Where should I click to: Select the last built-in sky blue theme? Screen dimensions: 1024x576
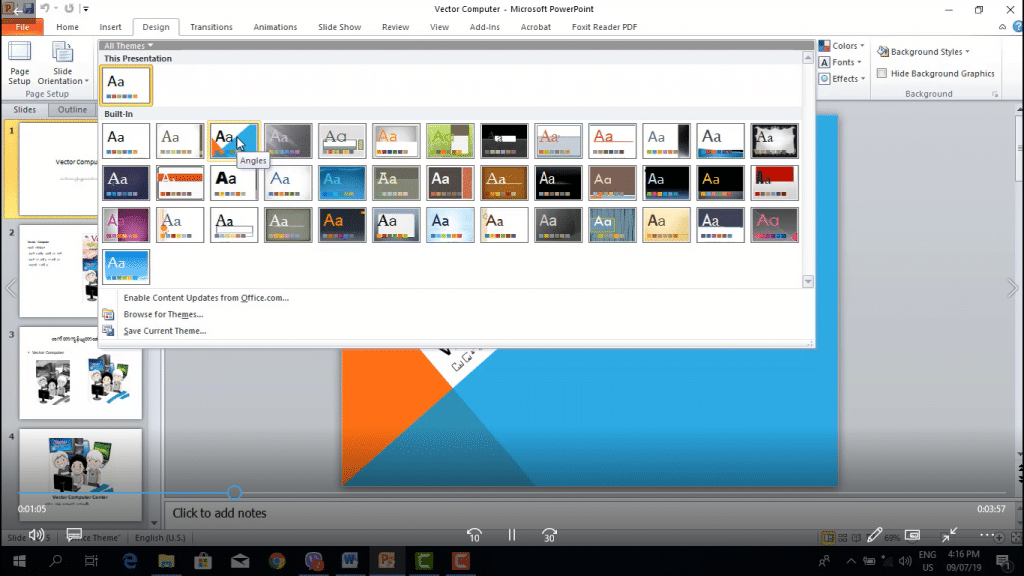(x=126, y=266)
